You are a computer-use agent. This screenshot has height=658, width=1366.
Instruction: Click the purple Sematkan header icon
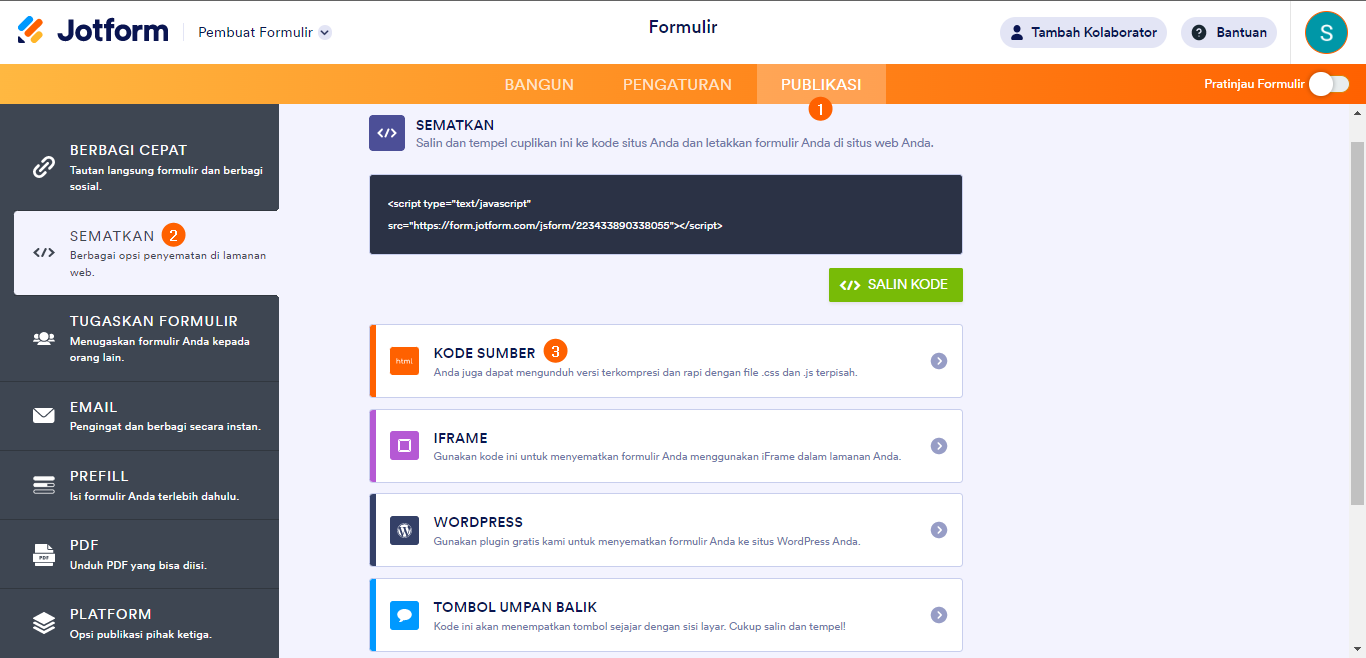tap(387, 133)
